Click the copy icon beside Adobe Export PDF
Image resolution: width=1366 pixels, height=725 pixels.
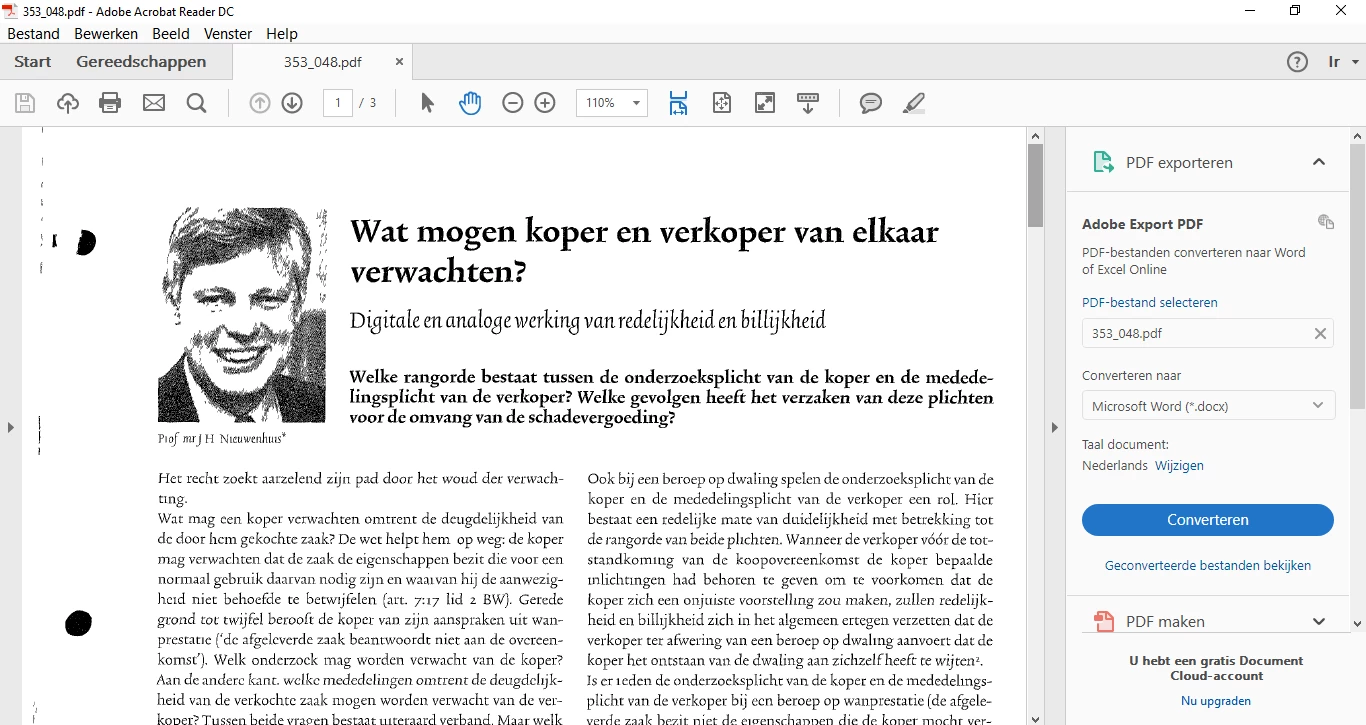[1326, 222]
